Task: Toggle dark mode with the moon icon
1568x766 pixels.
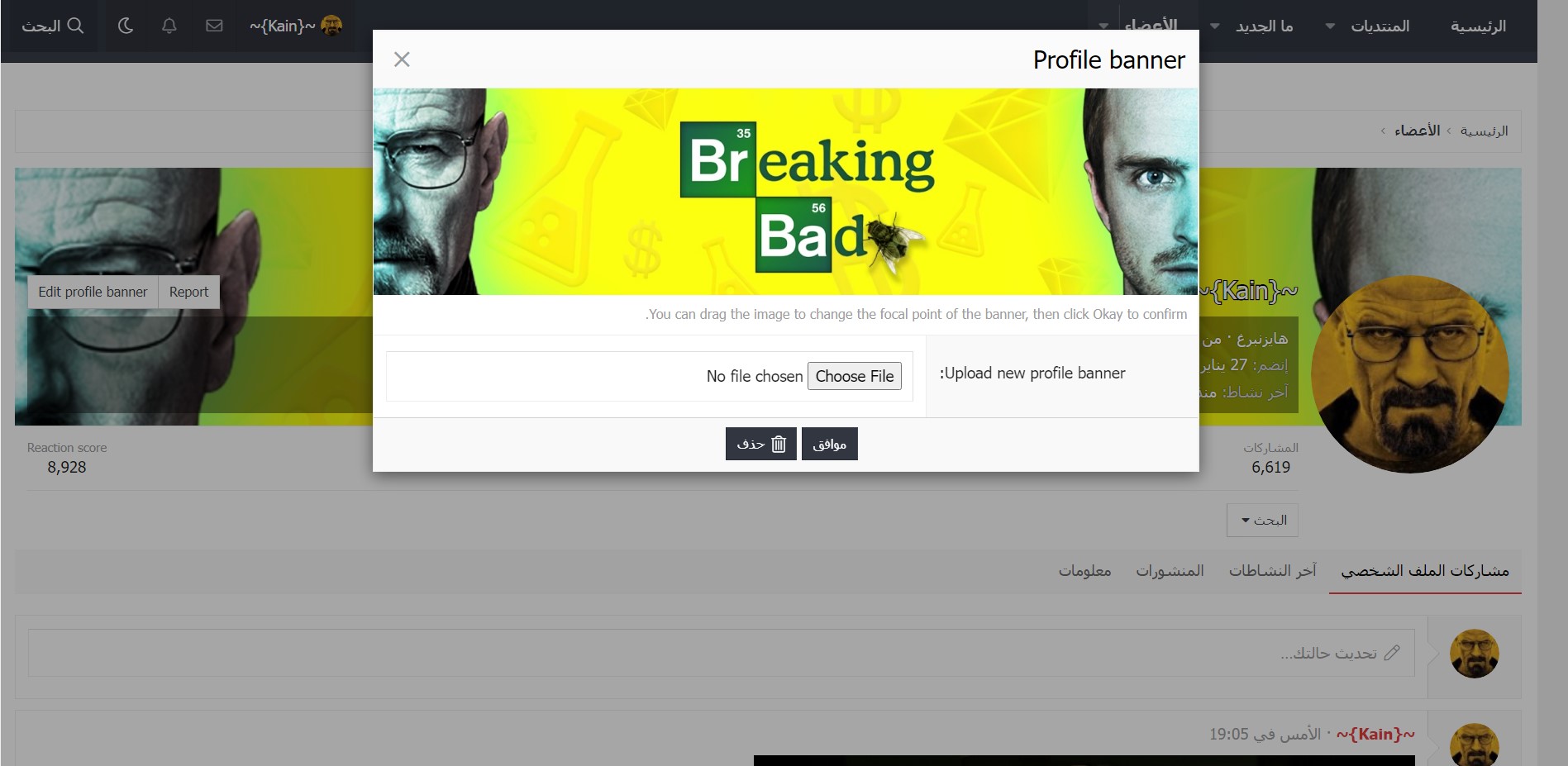Action: 126,26
